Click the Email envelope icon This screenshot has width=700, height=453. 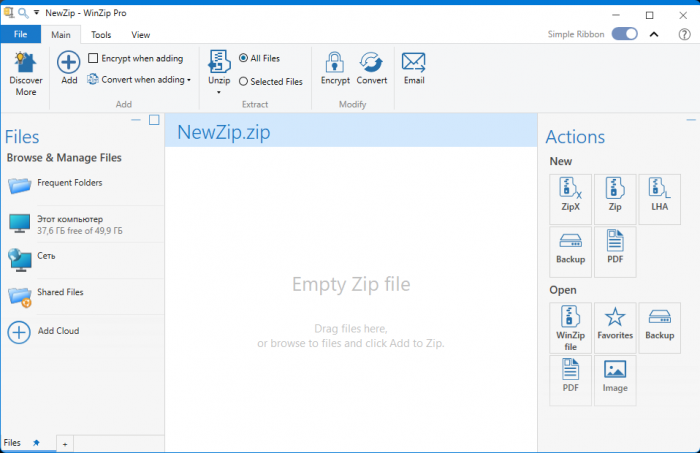point(413,63)
